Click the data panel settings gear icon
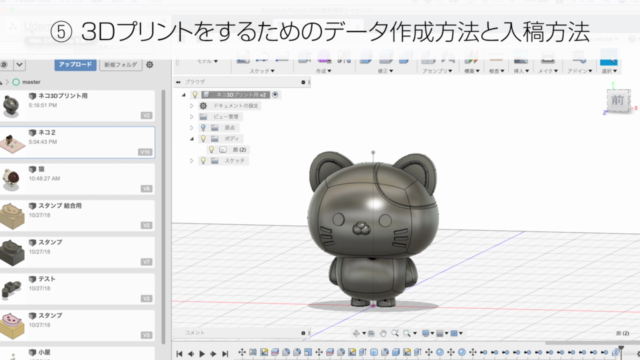Screen dimensions: 640x360 [x=150, y=64]
